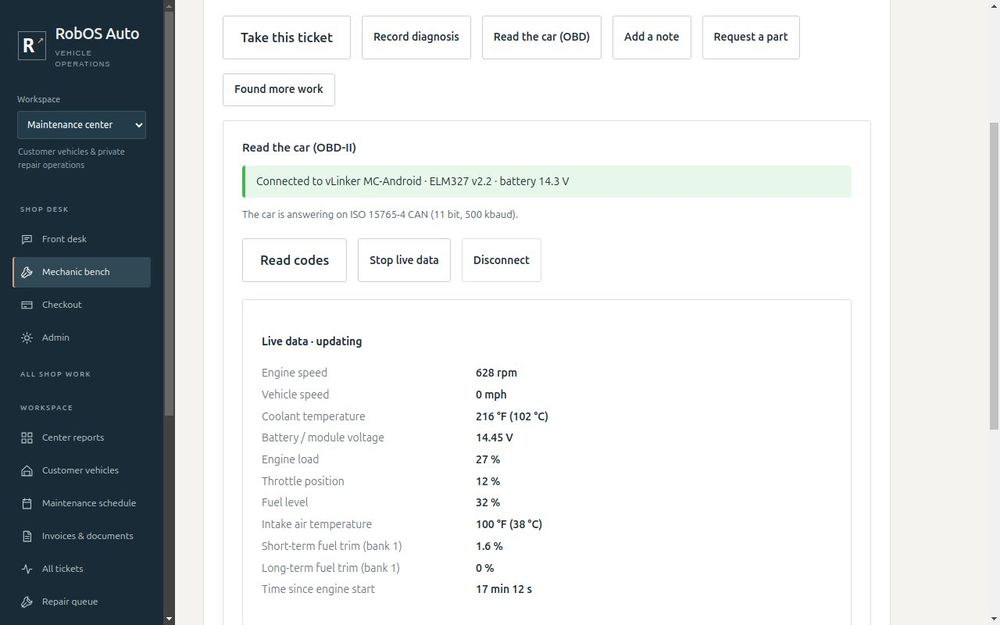Click the All tickets activity icon
Image resolution: width=1000 pixels, height=625 pixels.
coord(27,569)
